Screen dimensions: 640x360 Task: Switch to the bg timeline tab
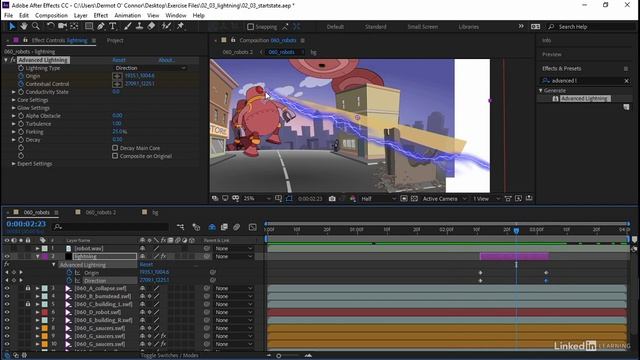(x=155, y=212)
